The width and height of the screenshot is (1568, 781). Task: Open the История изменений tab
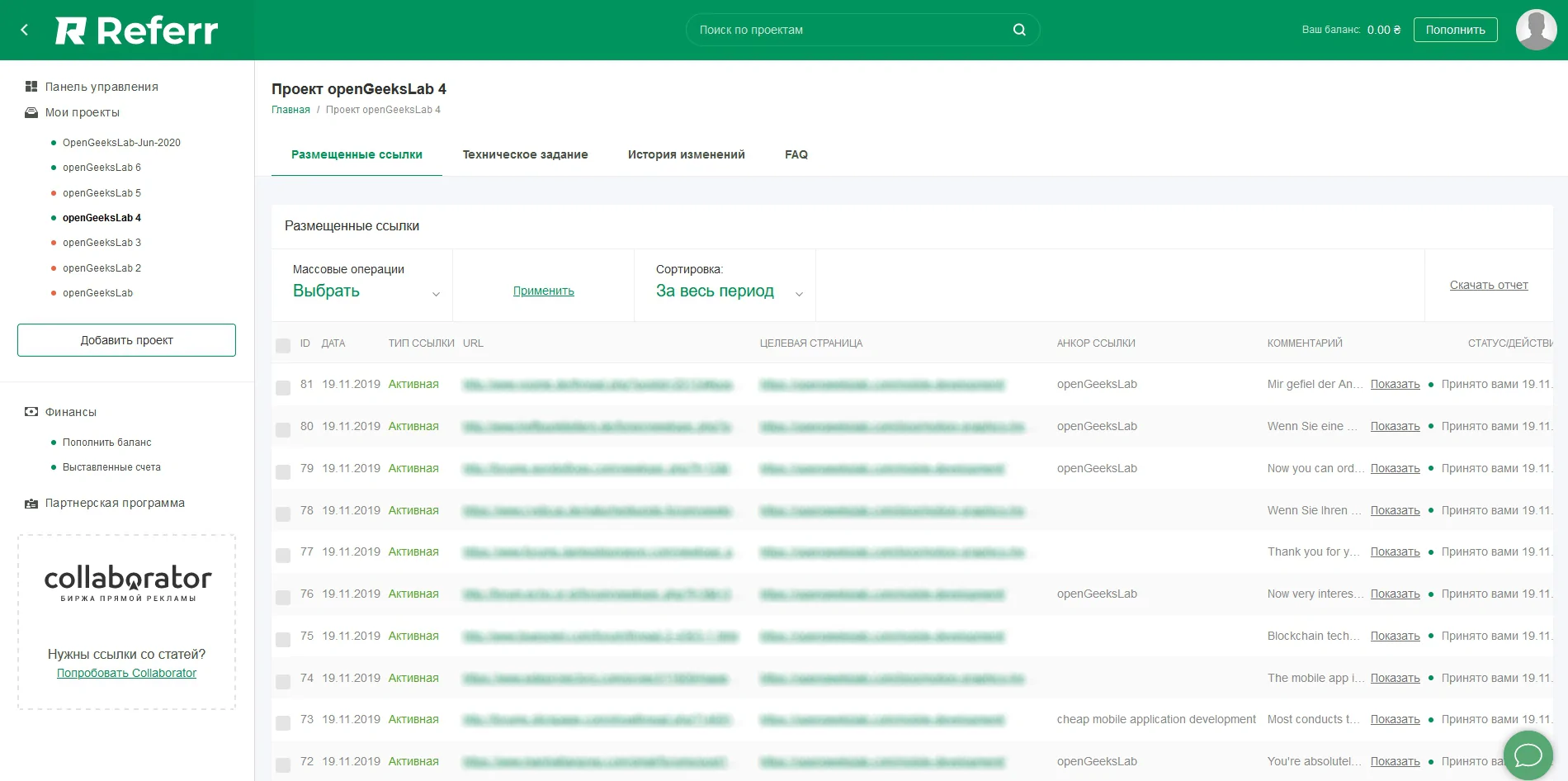tap(686, 154)
